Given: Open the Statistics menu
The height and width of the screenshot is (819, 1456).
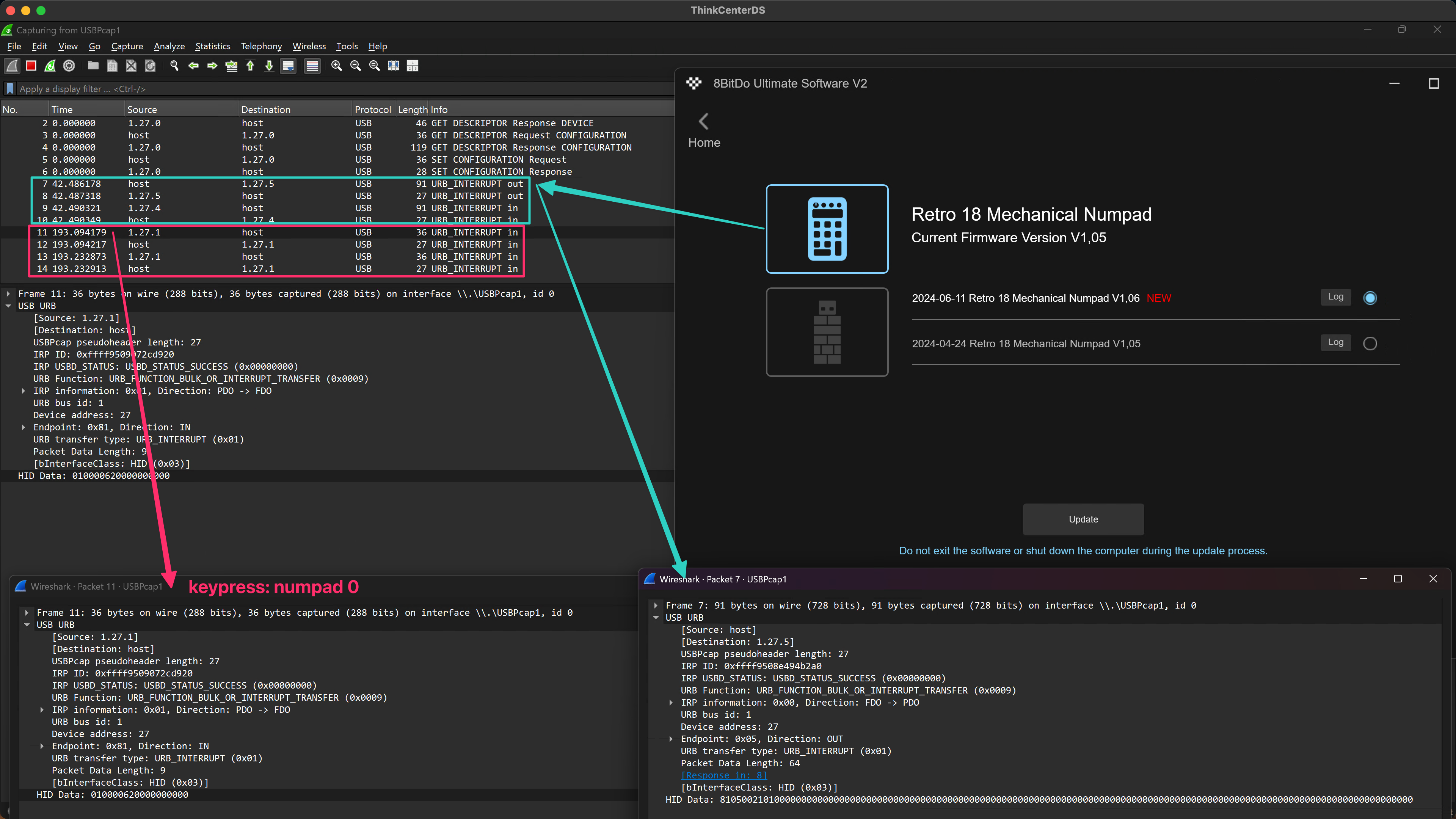Looking at the screenshot, I should [x=212, y=46].
